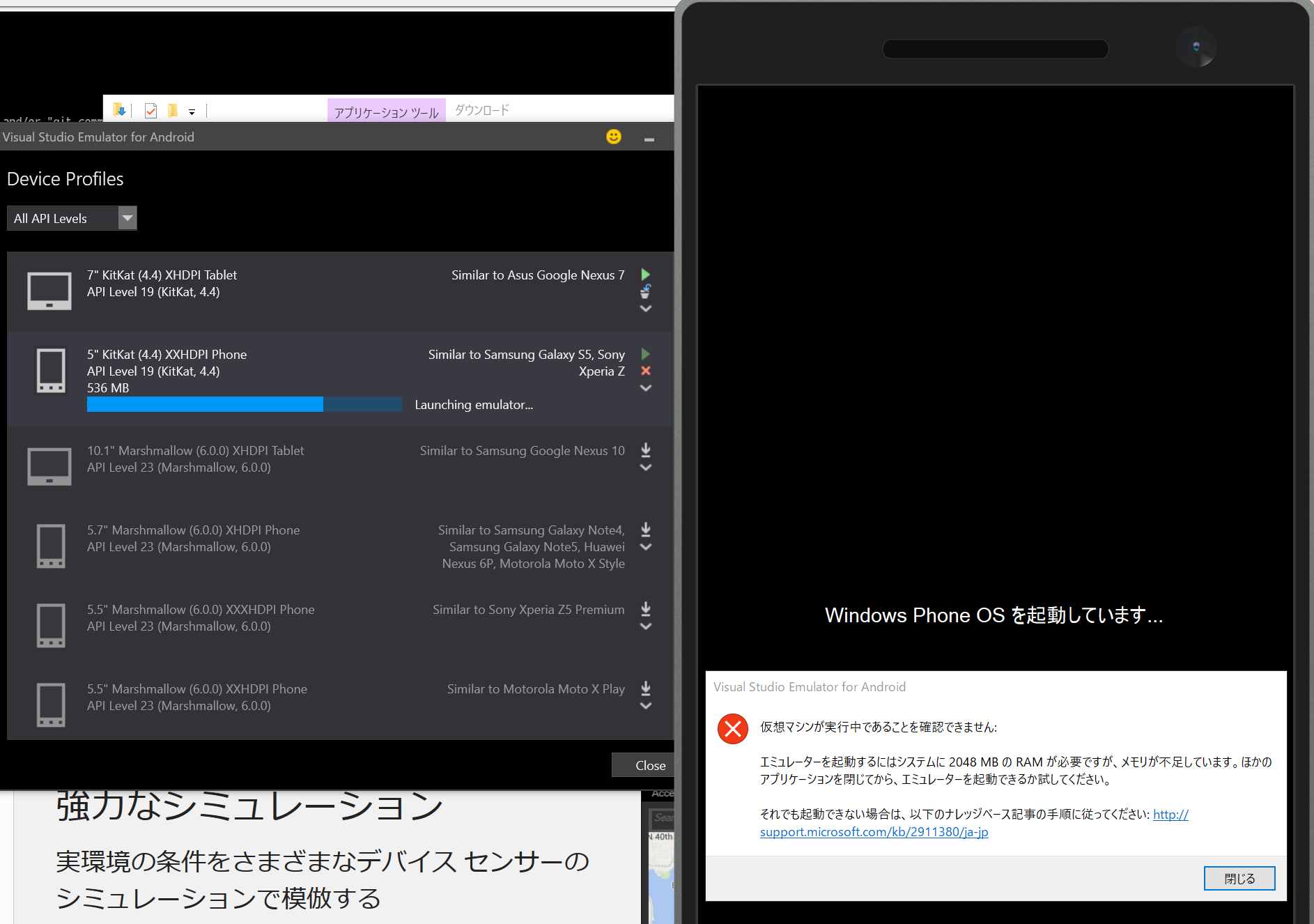
Task: Click the 10.1" Marshmallow tablet device icon
Action: pos(49,467)
